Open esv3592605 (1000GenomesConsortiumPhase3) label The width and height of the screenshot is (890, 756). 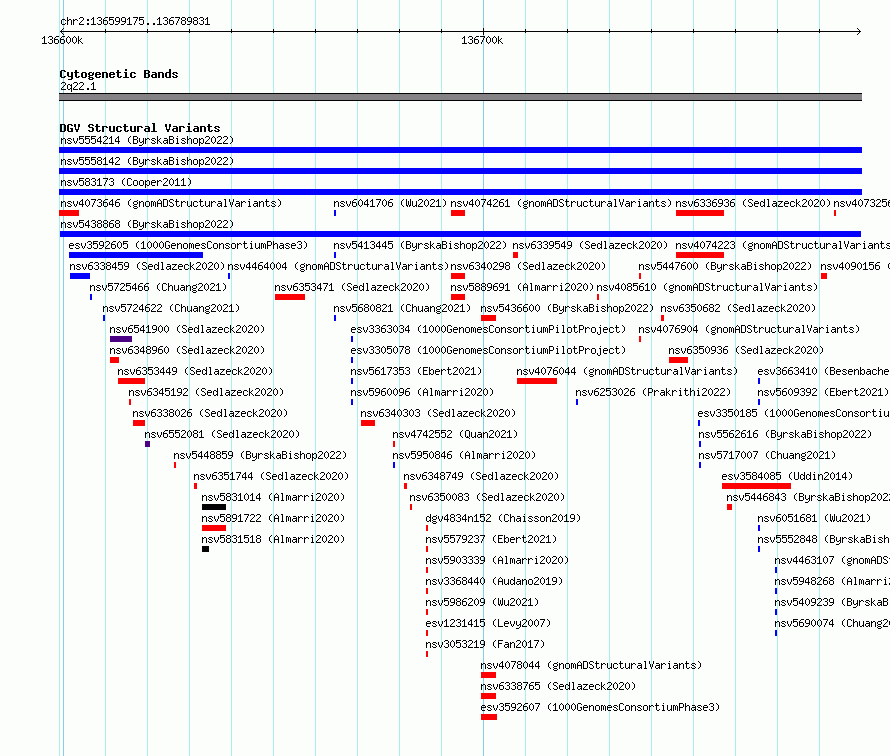tap(188, 245)
